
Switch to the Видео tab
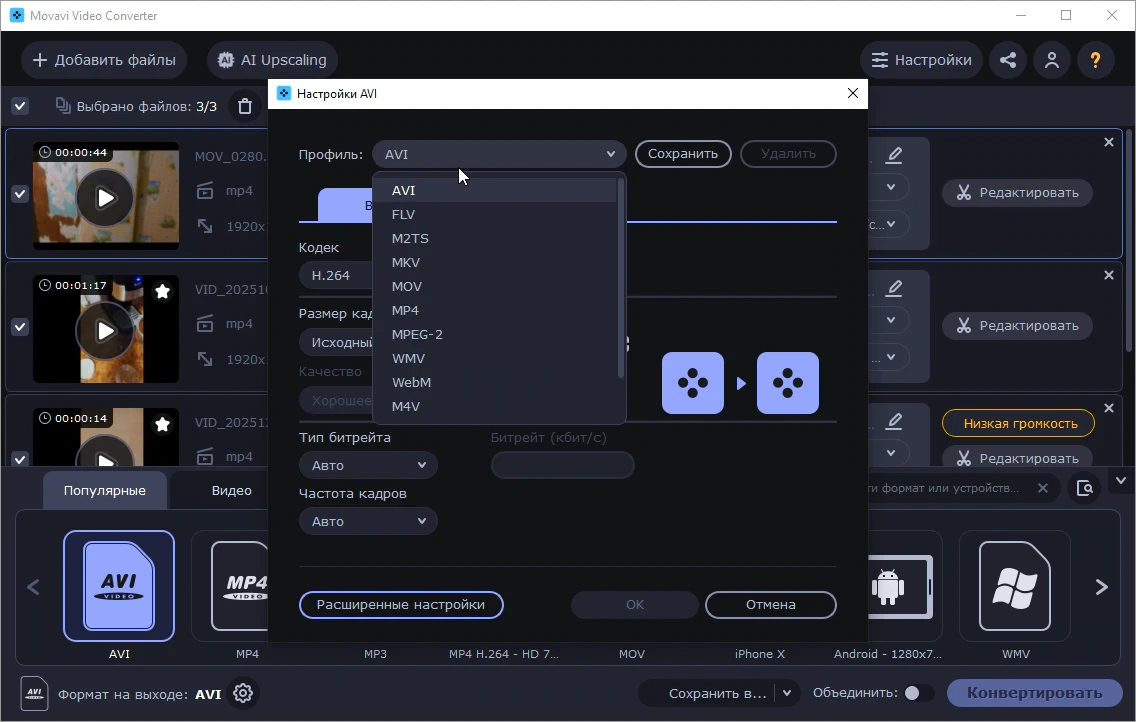click(231, 490)
